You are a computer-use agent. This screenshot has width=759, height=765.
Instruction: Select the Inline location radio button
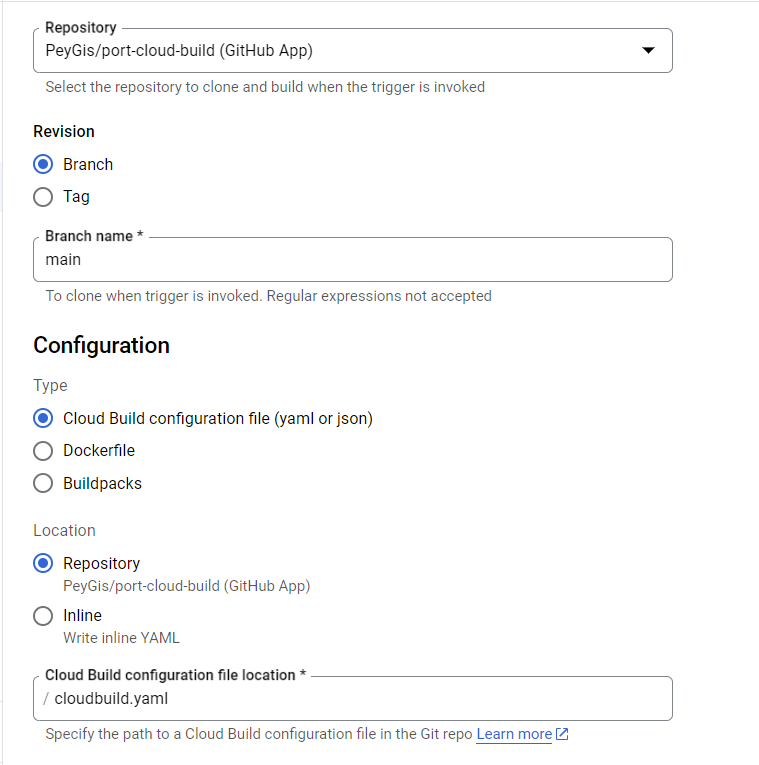pos(43,616)
